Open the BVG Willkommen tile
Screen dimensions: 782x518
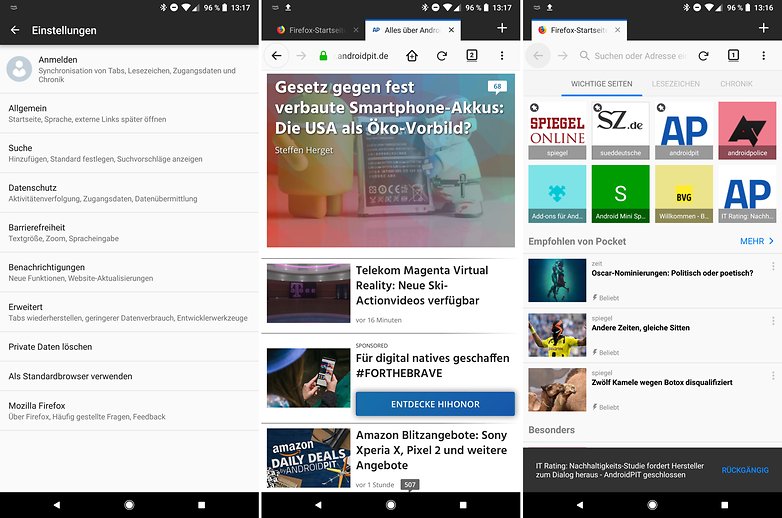click(684, 194)
